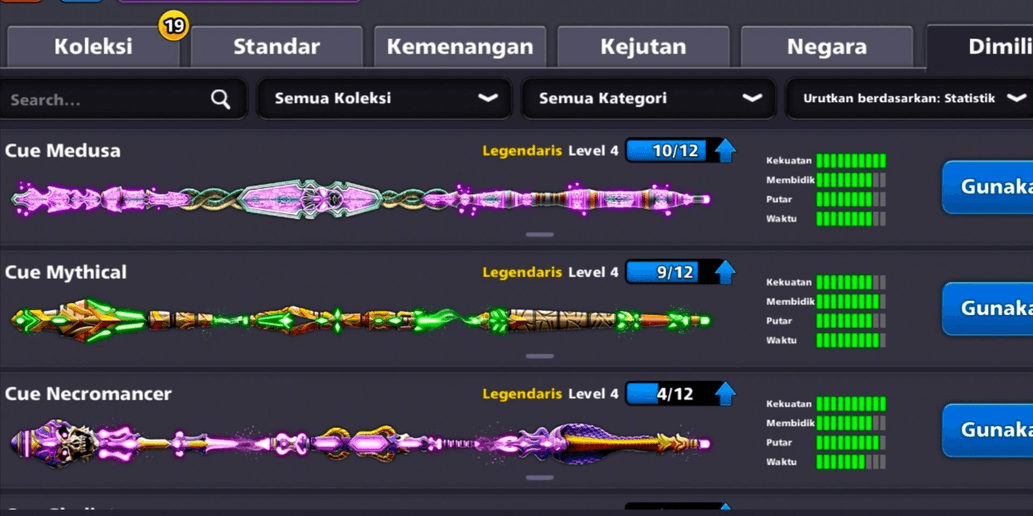Tap the blue upgrade arrow for Cue Medusa

click(x=725, y=151)
